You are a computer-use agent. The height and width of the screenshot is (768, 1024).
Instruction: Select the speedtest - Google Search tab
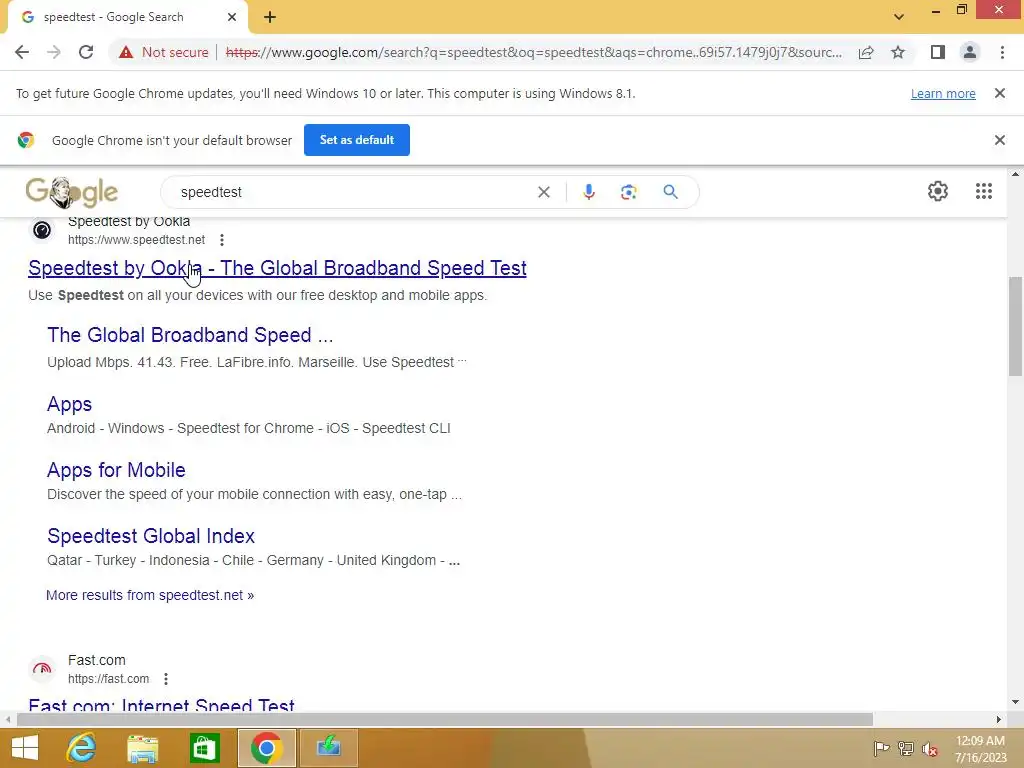point(127,17)
